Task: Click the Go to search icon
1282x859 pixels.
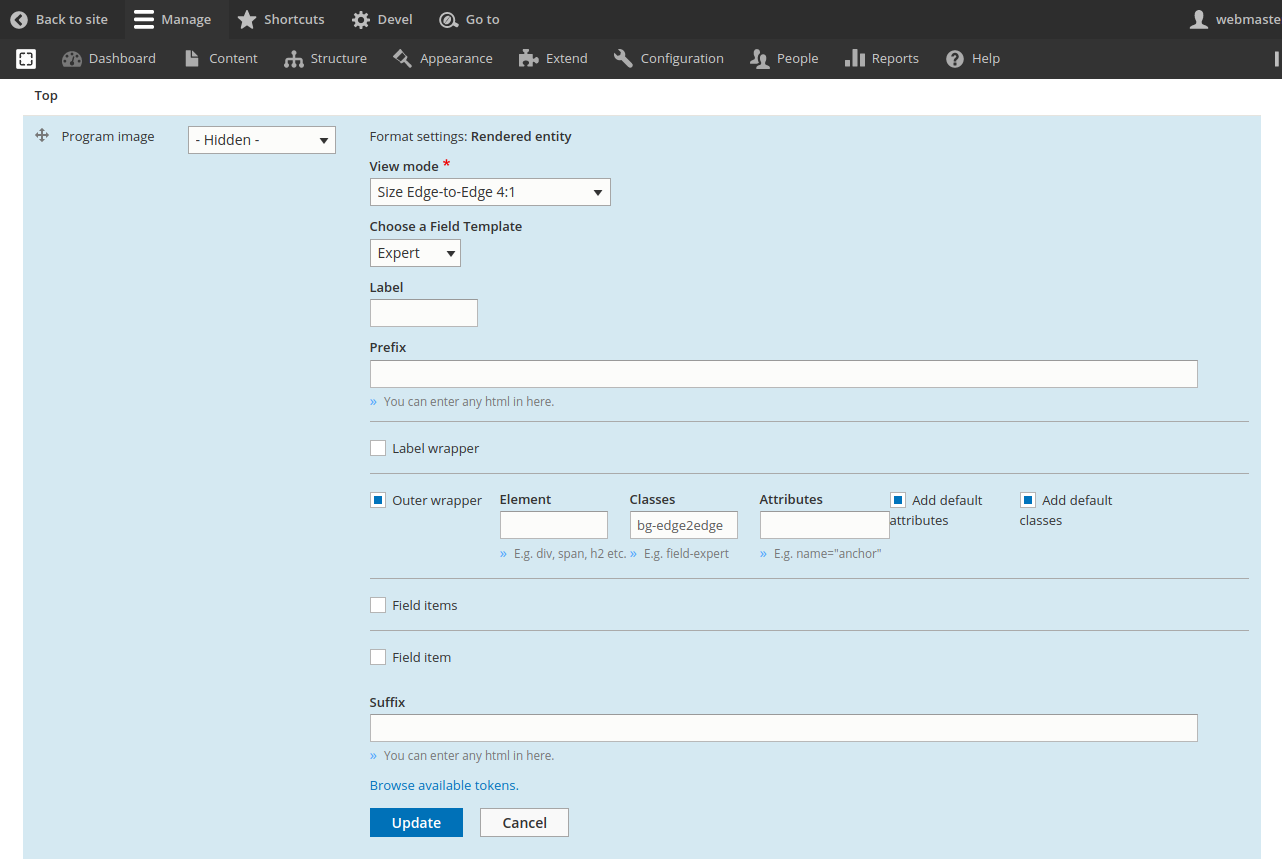Action: [x=448, y=19]
